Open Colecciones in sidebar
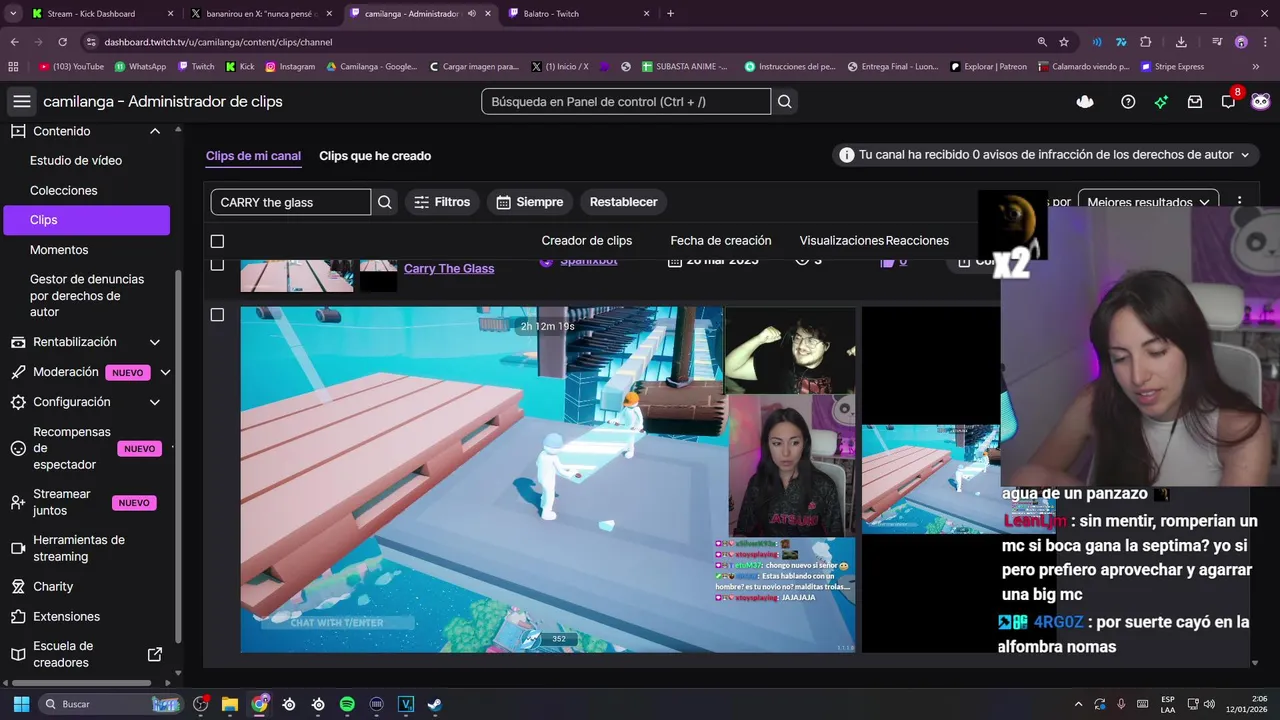Image resolution: width=1280 pixels, height=720 pixels. [64, 190]
